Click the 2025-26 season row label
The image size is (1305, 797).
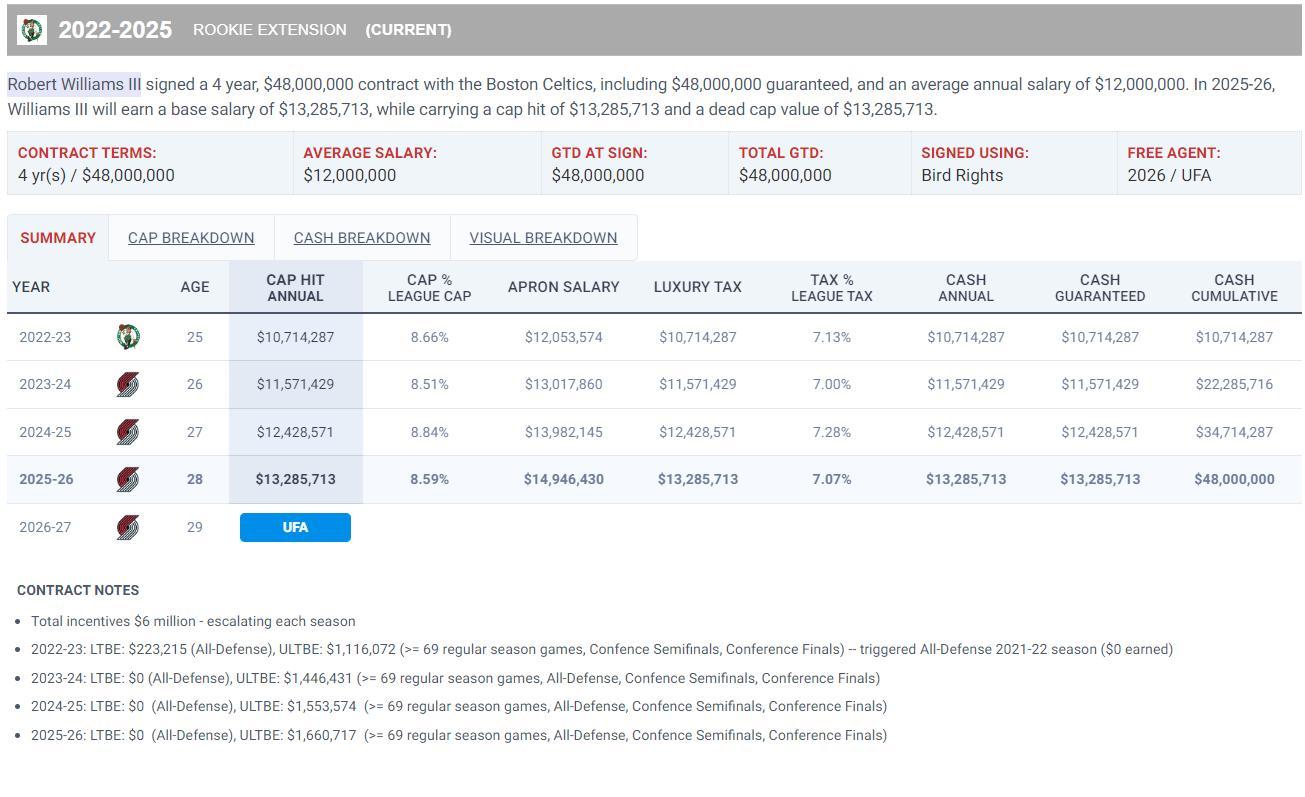pos(46,479)
